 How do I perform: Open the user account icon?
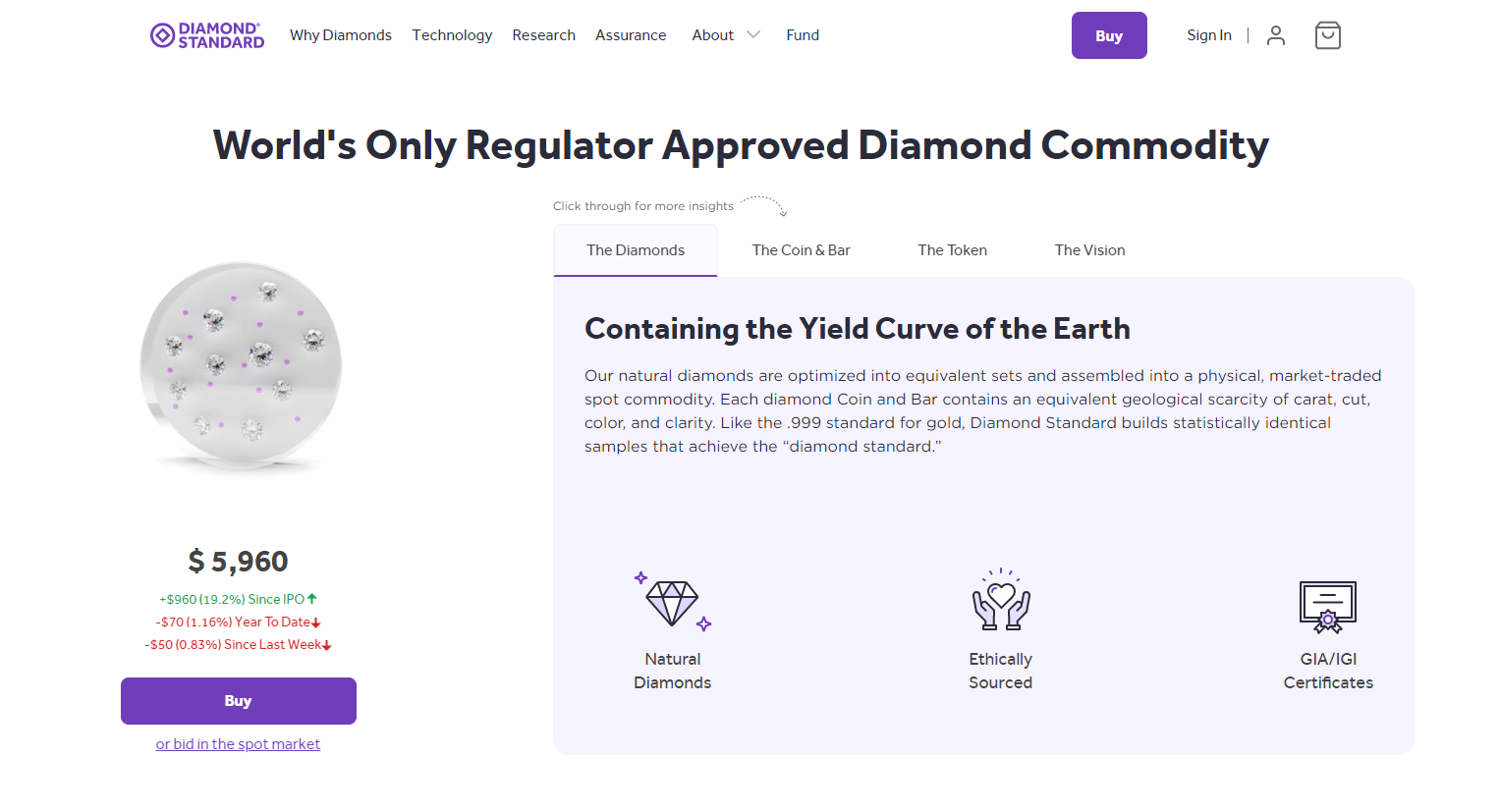1276,35
